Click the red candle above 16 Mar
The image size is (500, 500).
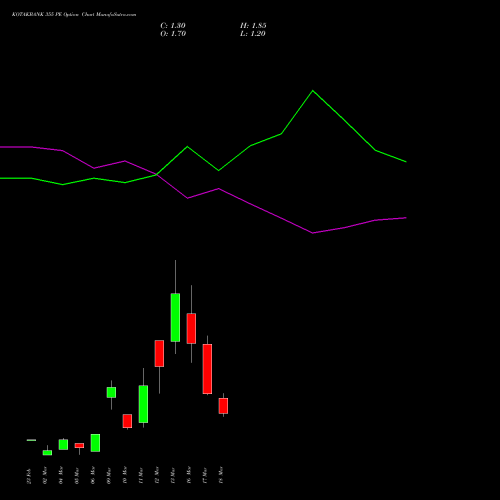tap(191, 328)
